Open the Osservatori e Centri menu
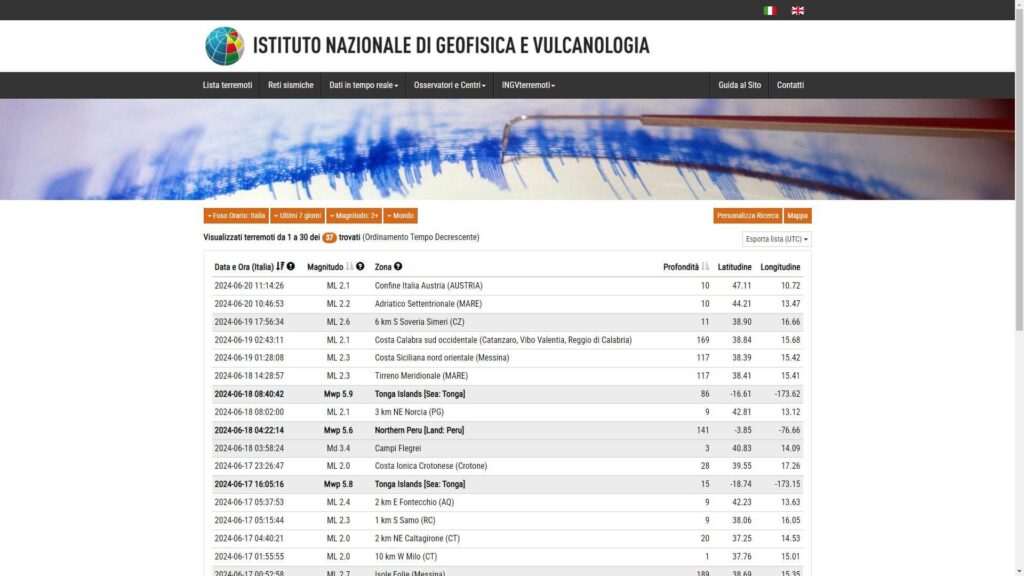 pyautogui.click(x=449, y=85)
